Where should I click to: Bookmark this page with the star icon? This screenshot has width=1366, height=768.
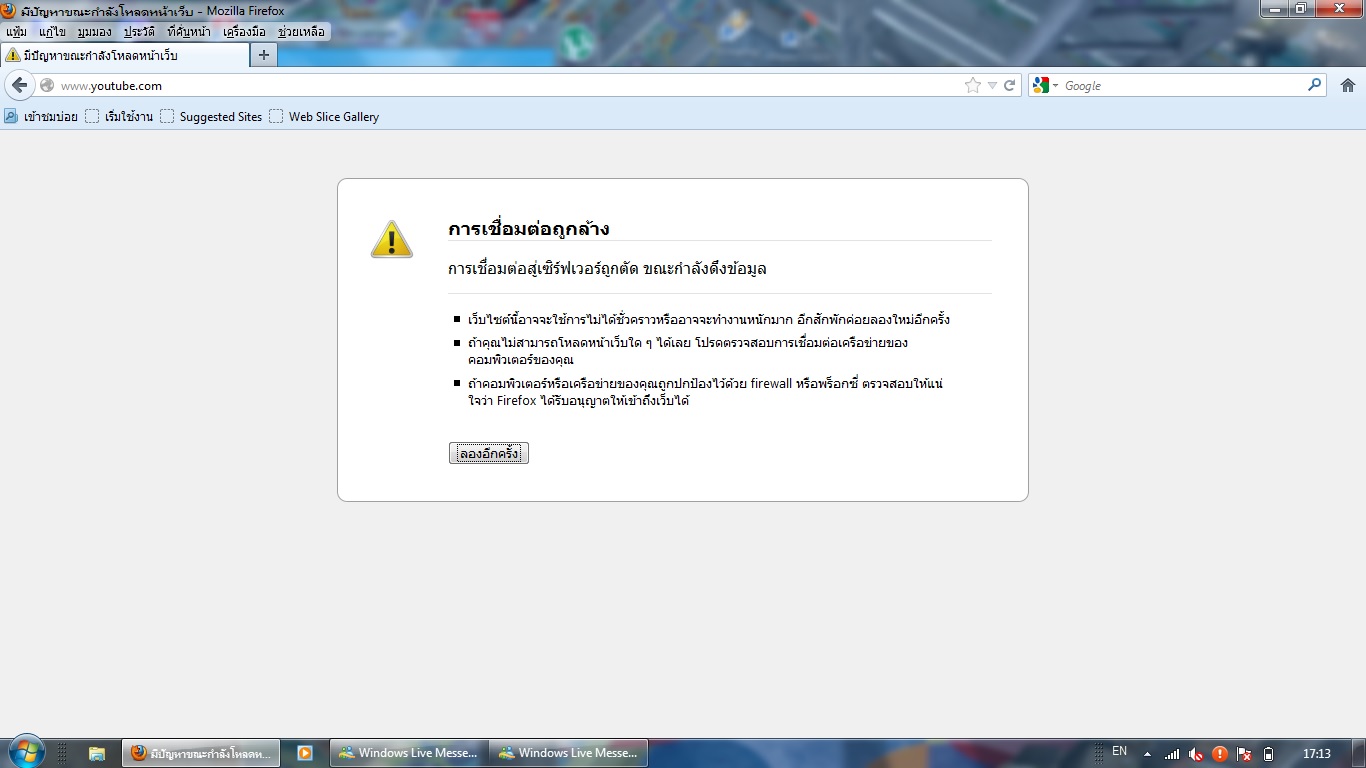coord(972,85)
